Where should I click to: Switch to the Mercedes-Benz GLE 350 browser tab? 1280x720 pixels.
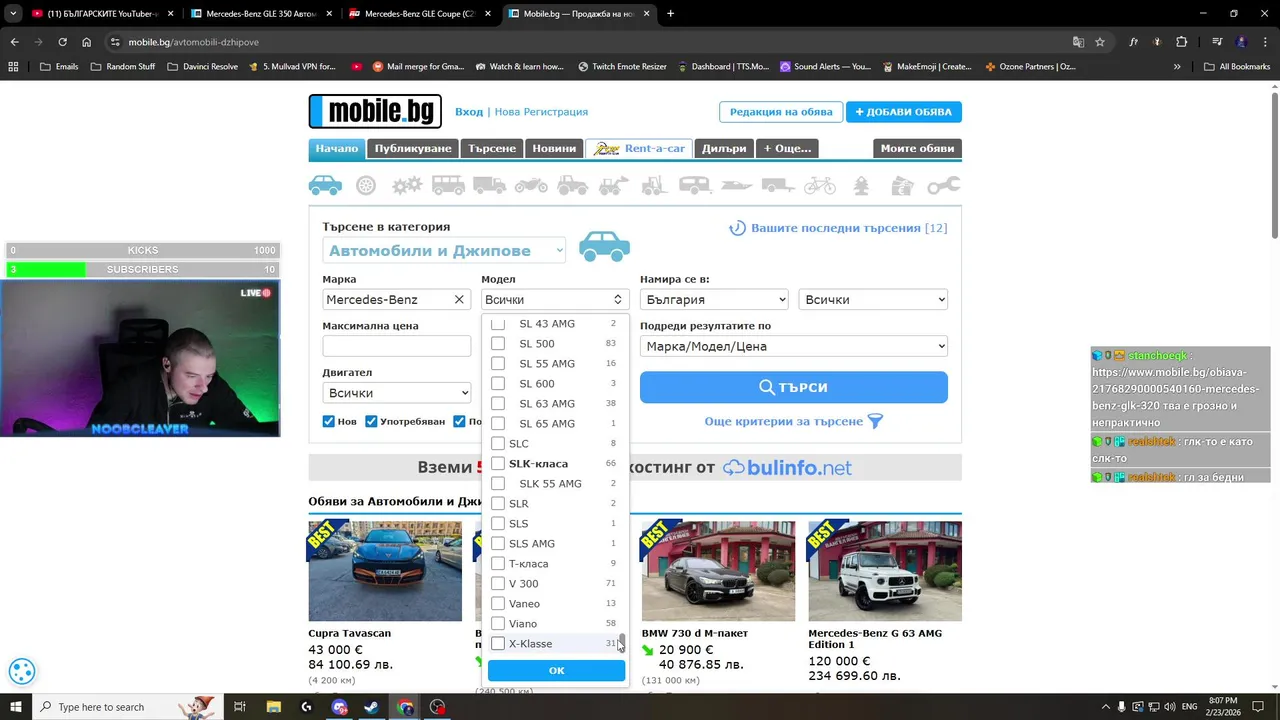pos(260,14)
